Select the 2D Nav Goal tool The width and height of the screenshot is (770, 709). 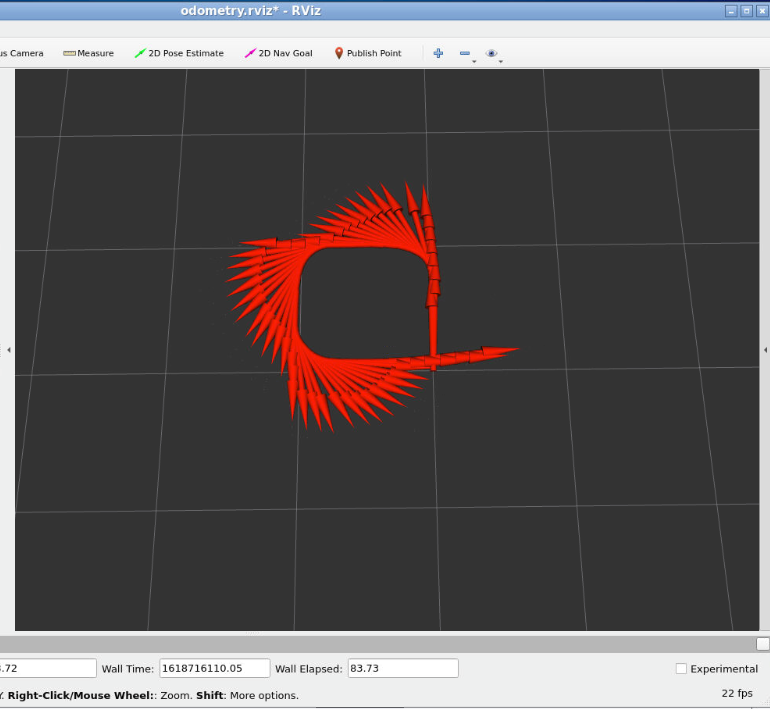(278, 53)
